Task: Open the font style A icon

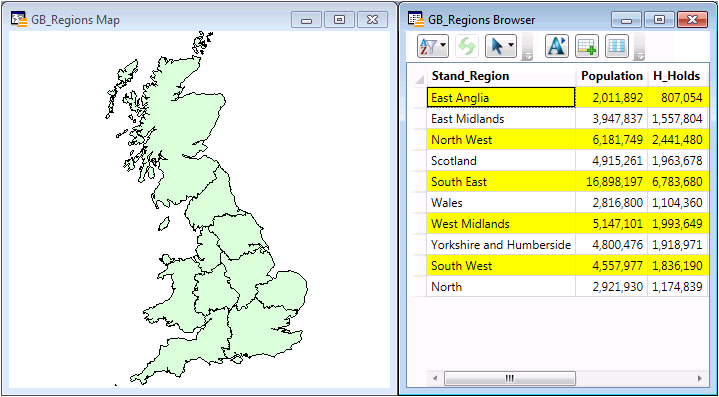Action: pyautogui.click(x=557, y=46)
